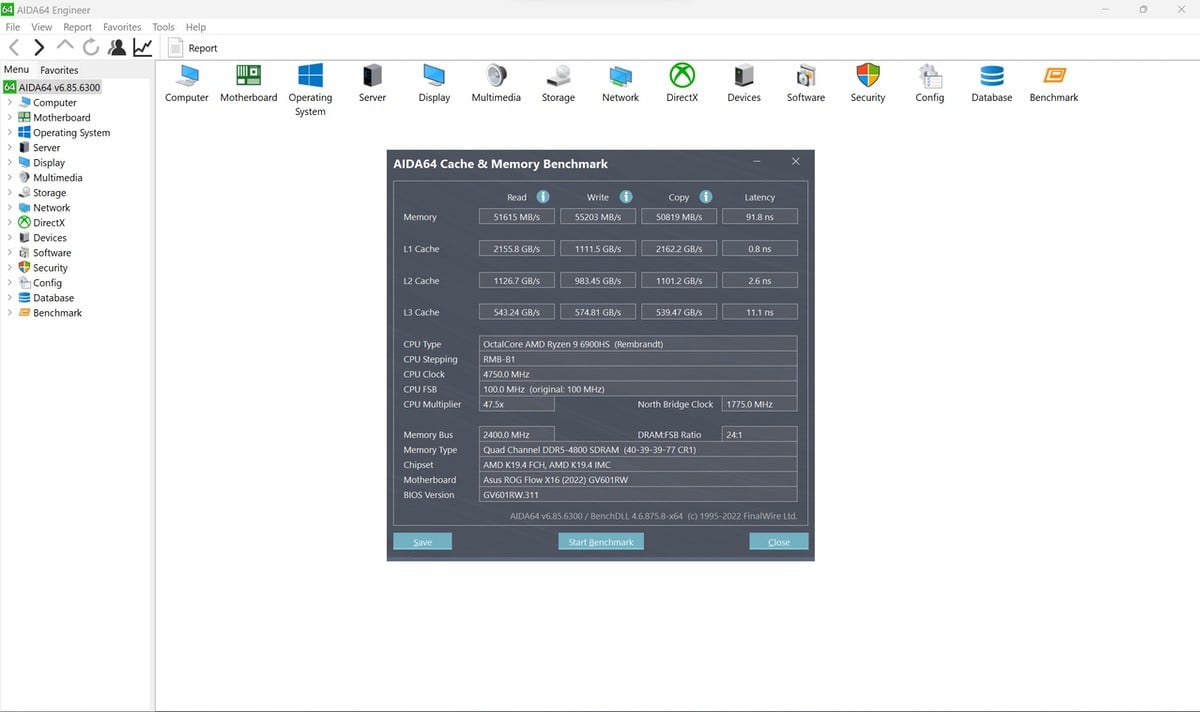This screenshot has height=712, width=1200.
Task: Click the Refresh toolbar icon
Action: pos(91,47)
